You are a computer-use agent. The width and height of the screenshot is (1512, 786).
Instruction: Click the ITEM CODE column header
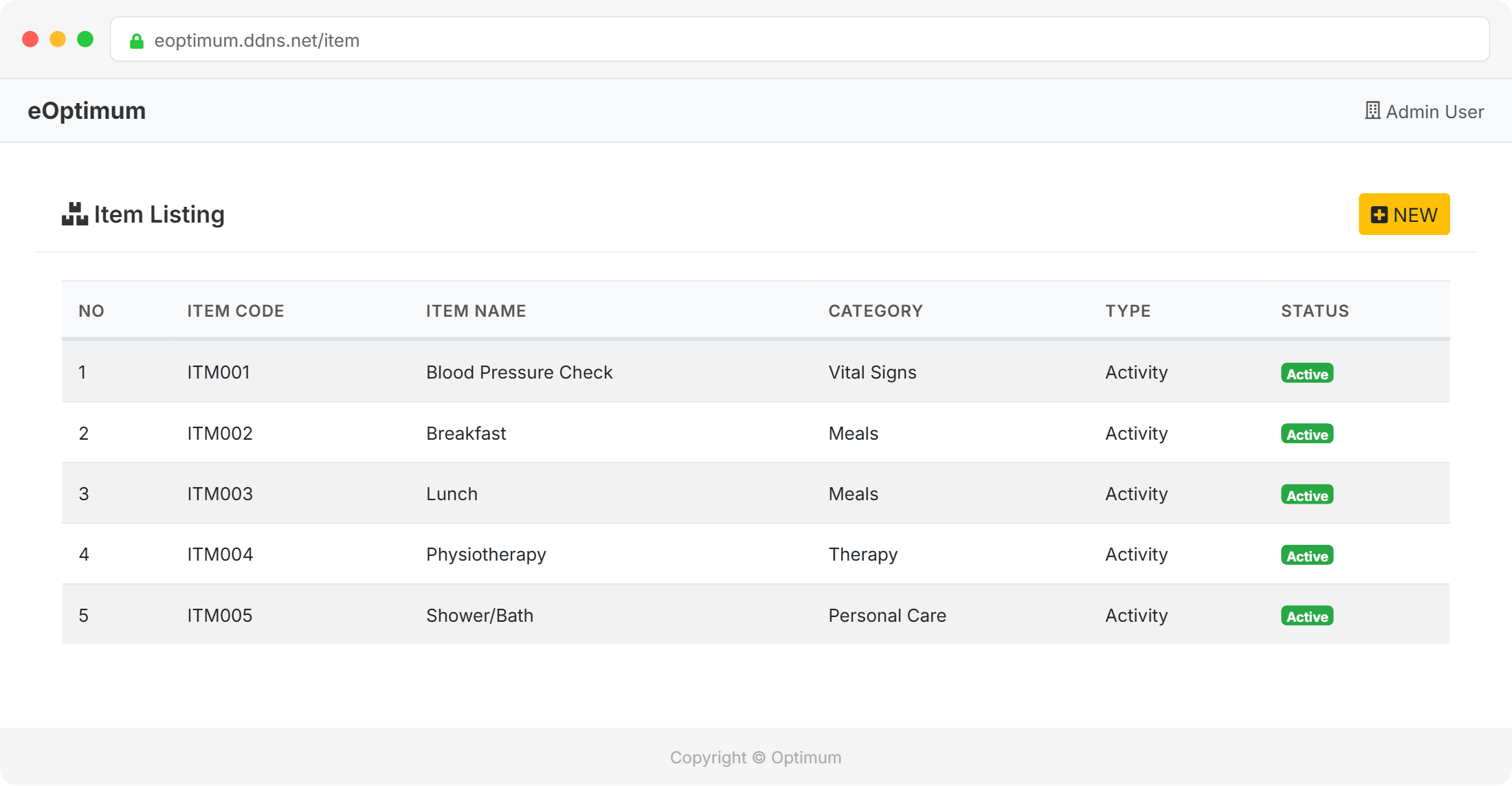[235, 311]
